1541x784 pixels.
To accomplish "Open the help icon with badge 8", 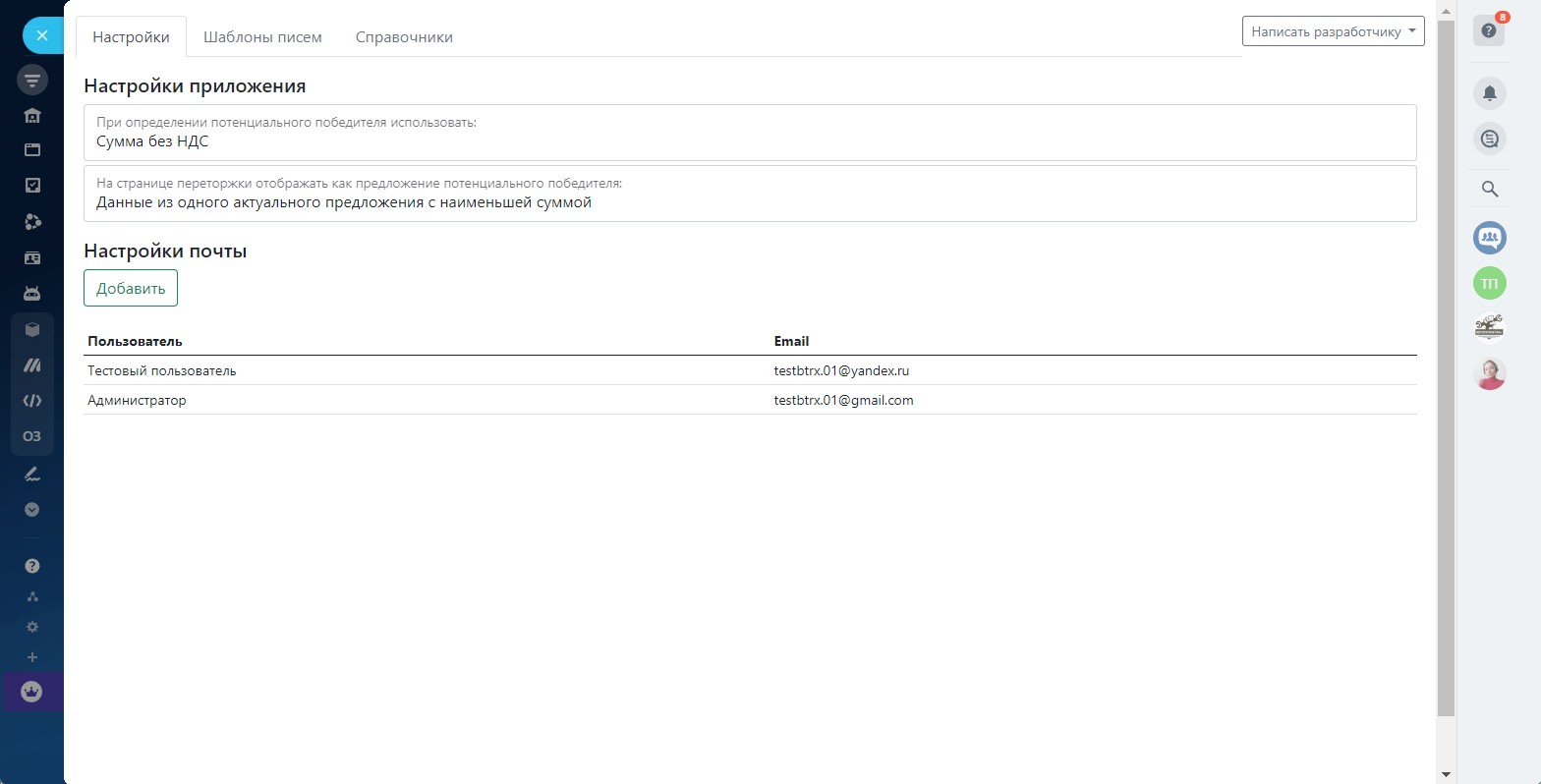I will [x=1488, y=30].
